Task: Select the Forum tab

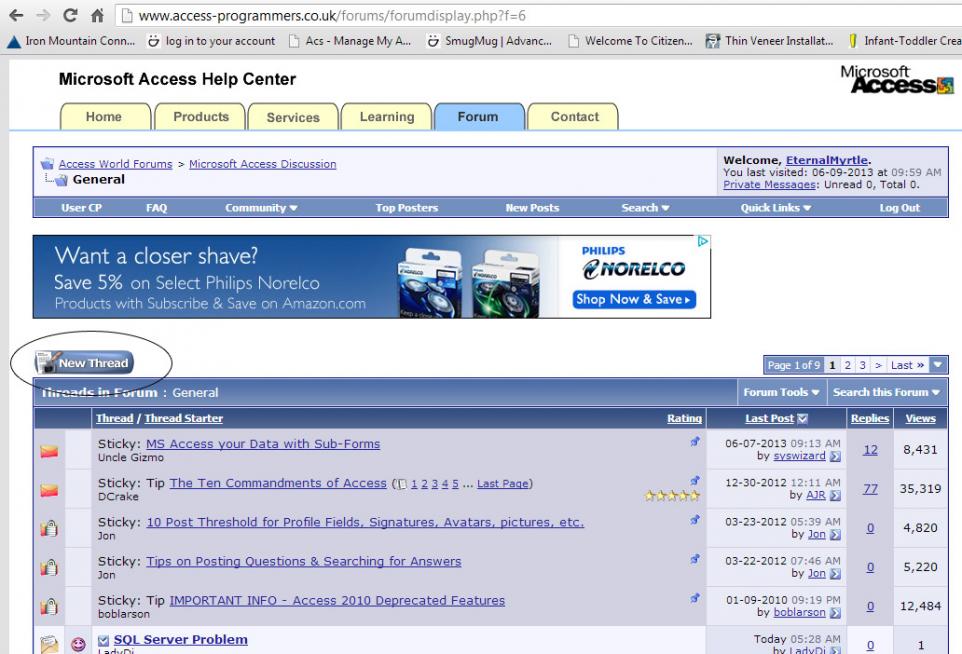Action: point(479,117)
